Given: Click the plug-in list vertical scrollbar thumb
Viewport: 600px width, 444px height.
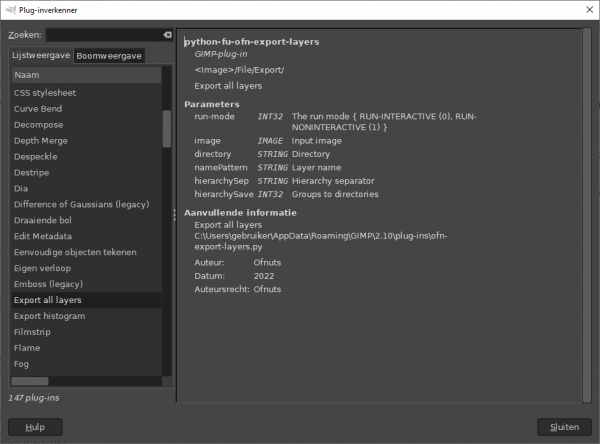Looking at the screenshot, I should (x=167, y=129).
